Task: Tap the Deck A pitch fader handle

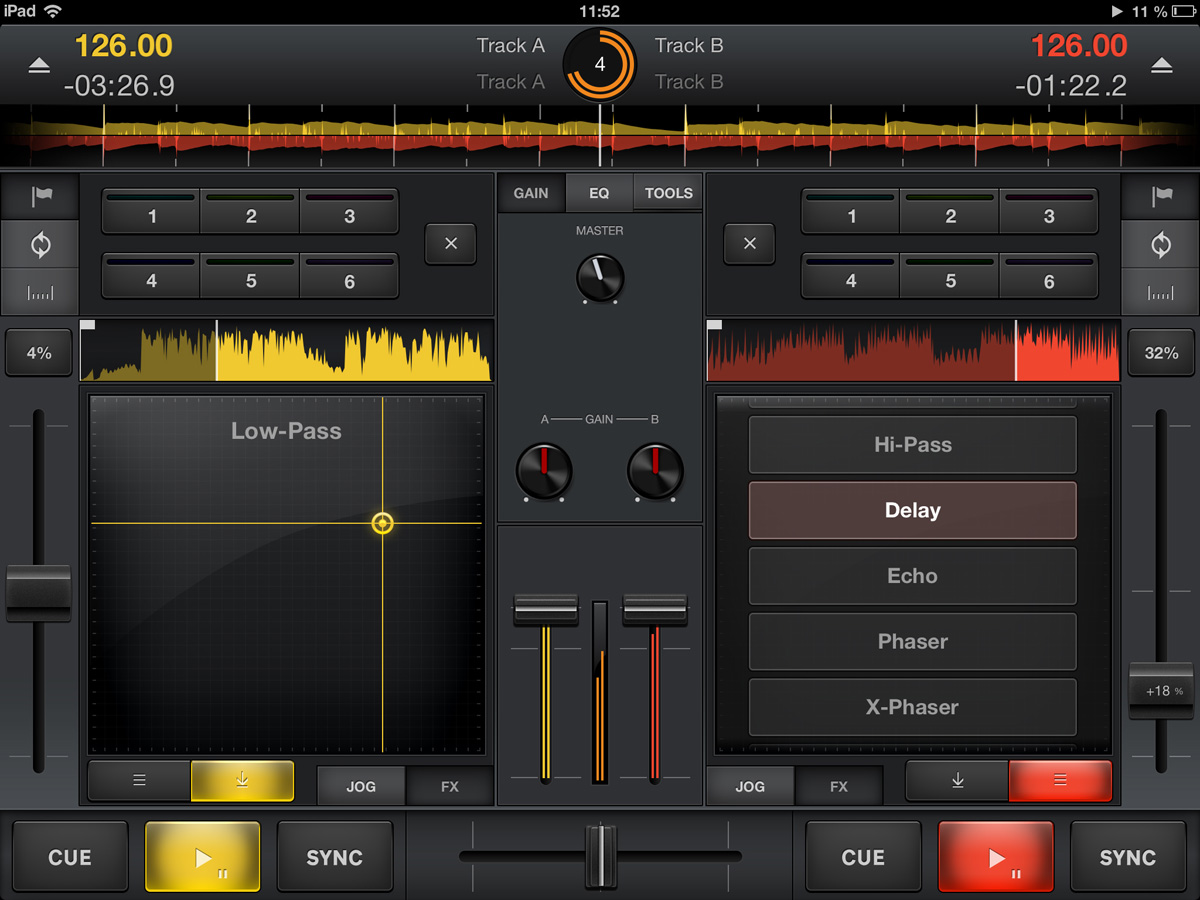Action: pos(38,593)
